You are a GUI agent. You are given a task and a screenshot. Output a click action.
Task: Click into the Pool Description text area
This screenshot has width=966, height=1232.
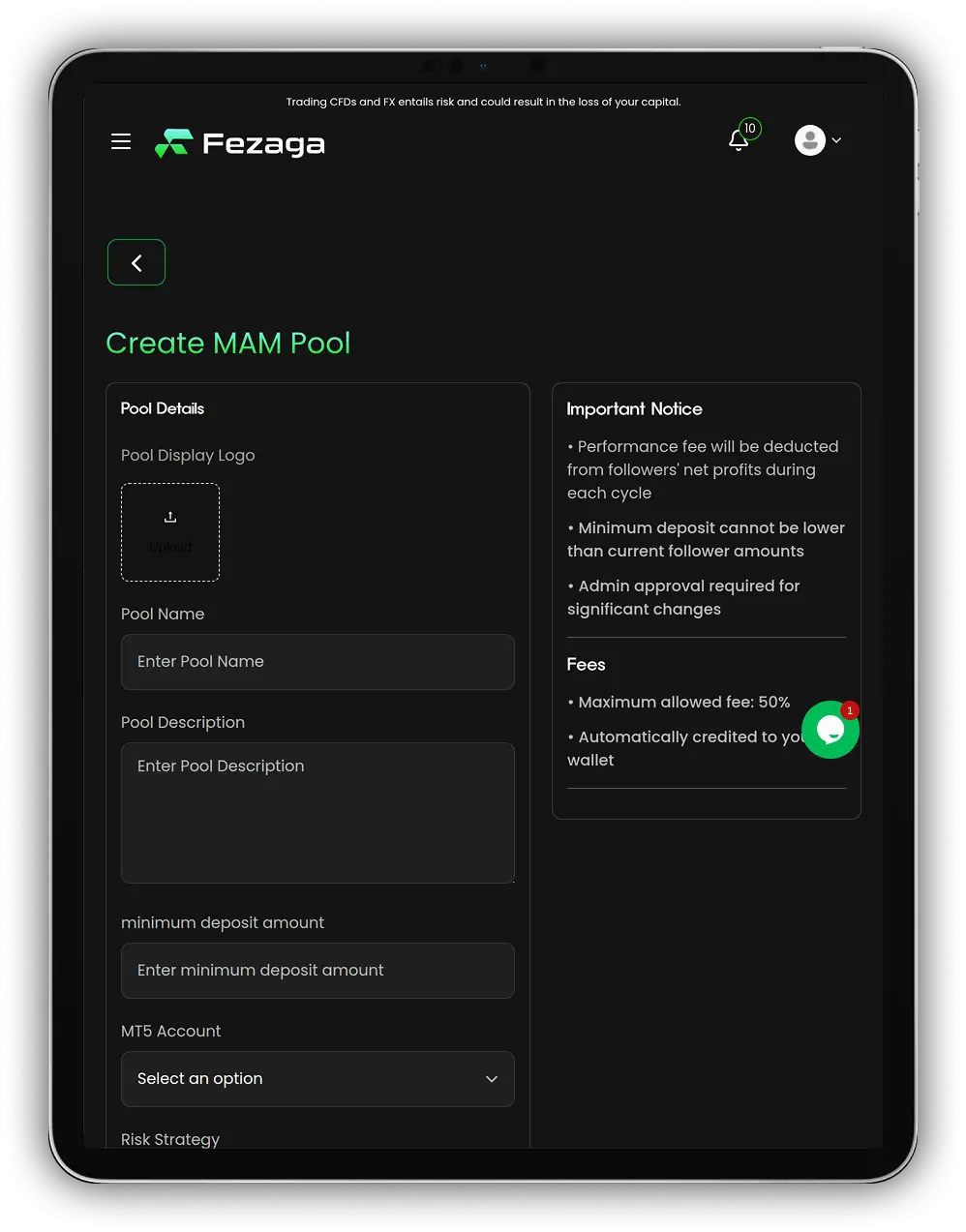click(317, 813)
